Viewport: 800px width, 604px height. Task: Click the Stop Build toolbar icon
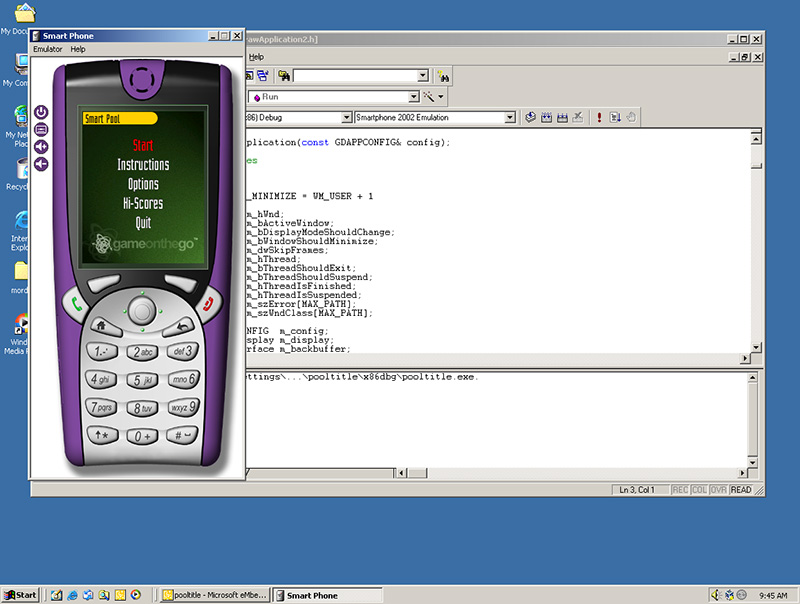(x=578, y=117)
